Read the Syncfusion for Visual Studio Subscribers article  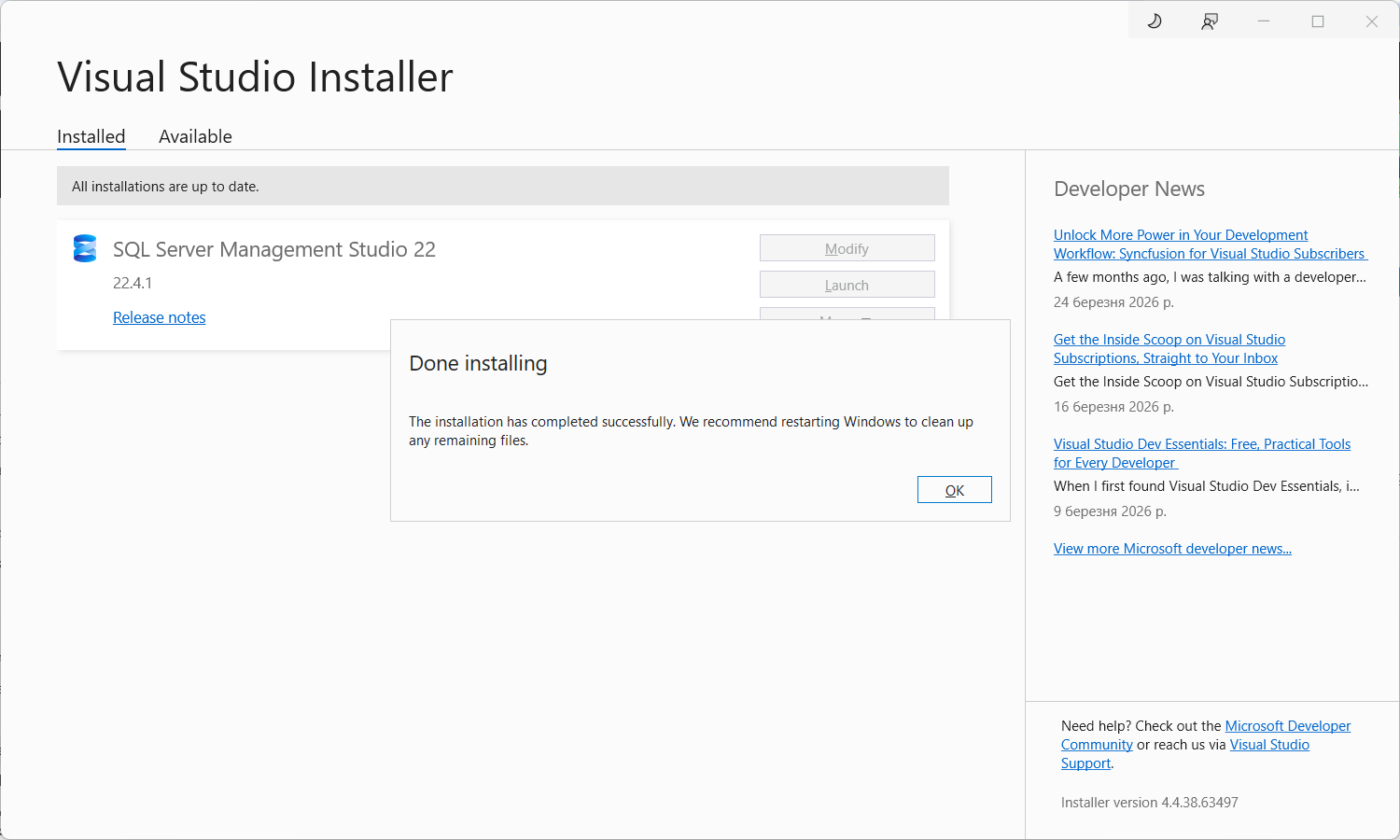[1208, 245]
